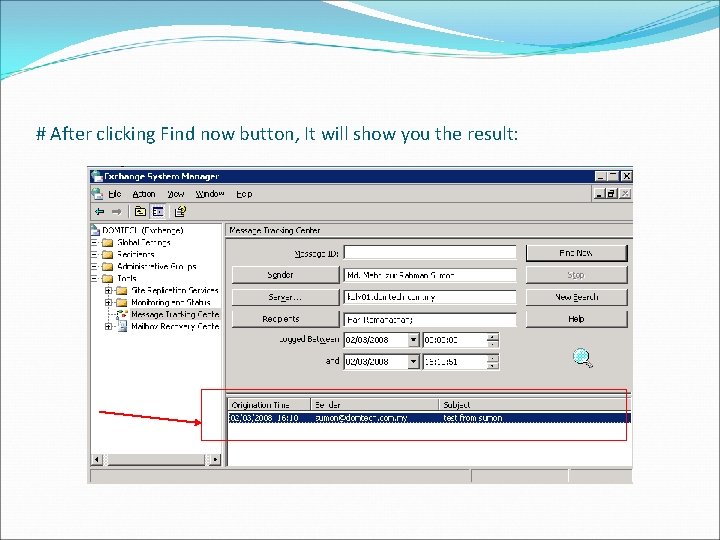Click the Properties help toolbar icon

[180, 211]
